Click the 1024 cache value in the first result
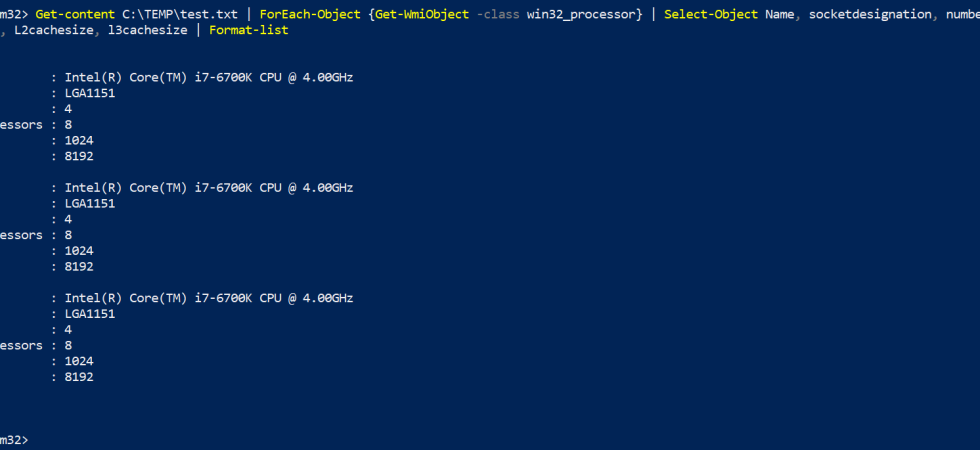The image size is (980, 450). pyautogui.click(x=79, y=141)
